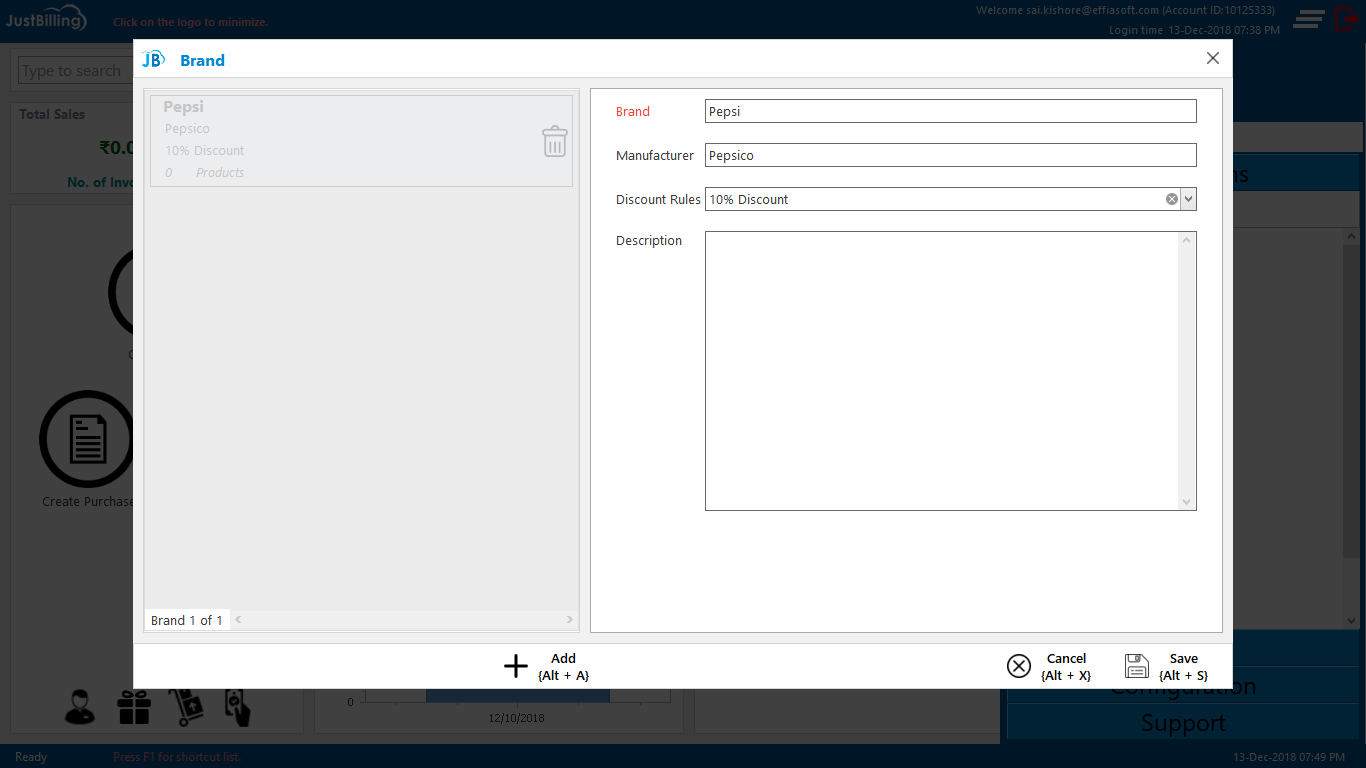Image resolution: width=1366 pixels, height=768 pixels.
Task: Clear the Discount Rules selection
Action: [1171, 199]
